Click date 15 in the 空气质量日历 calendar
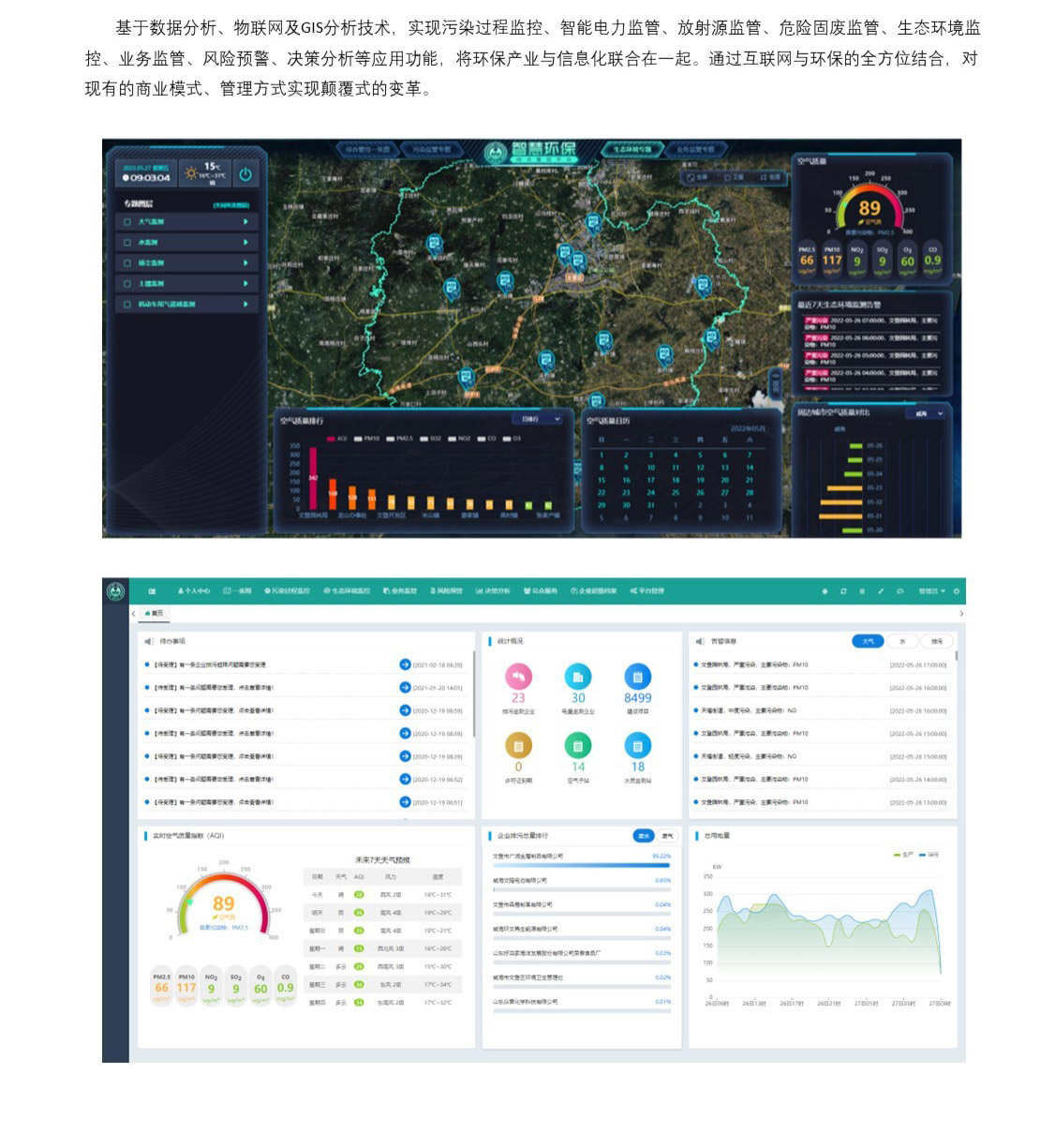The height and width of the screenshot is (1148, 1055). point(602,480)
